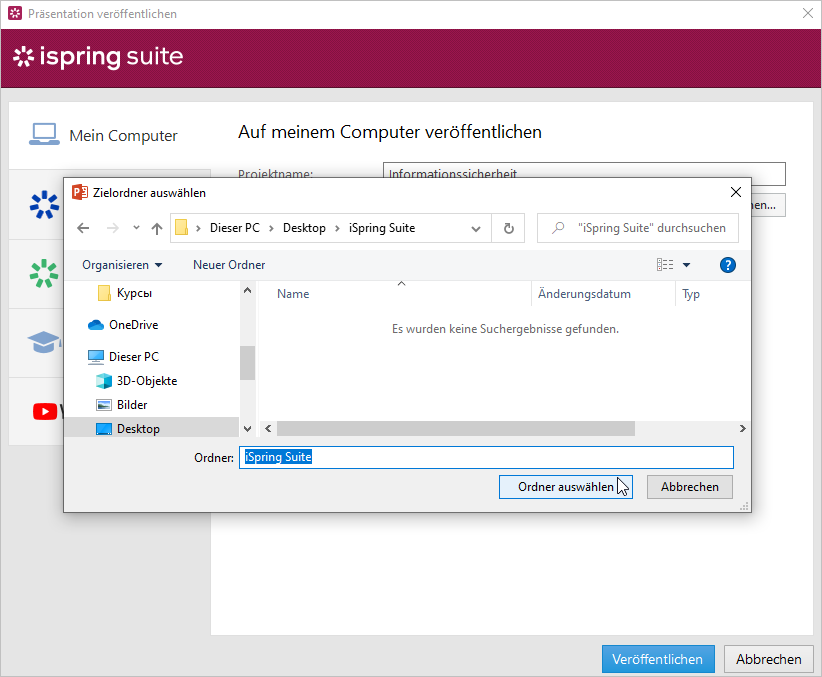
Task: Click the folder icon in address bar
Action: pos(181,228)
